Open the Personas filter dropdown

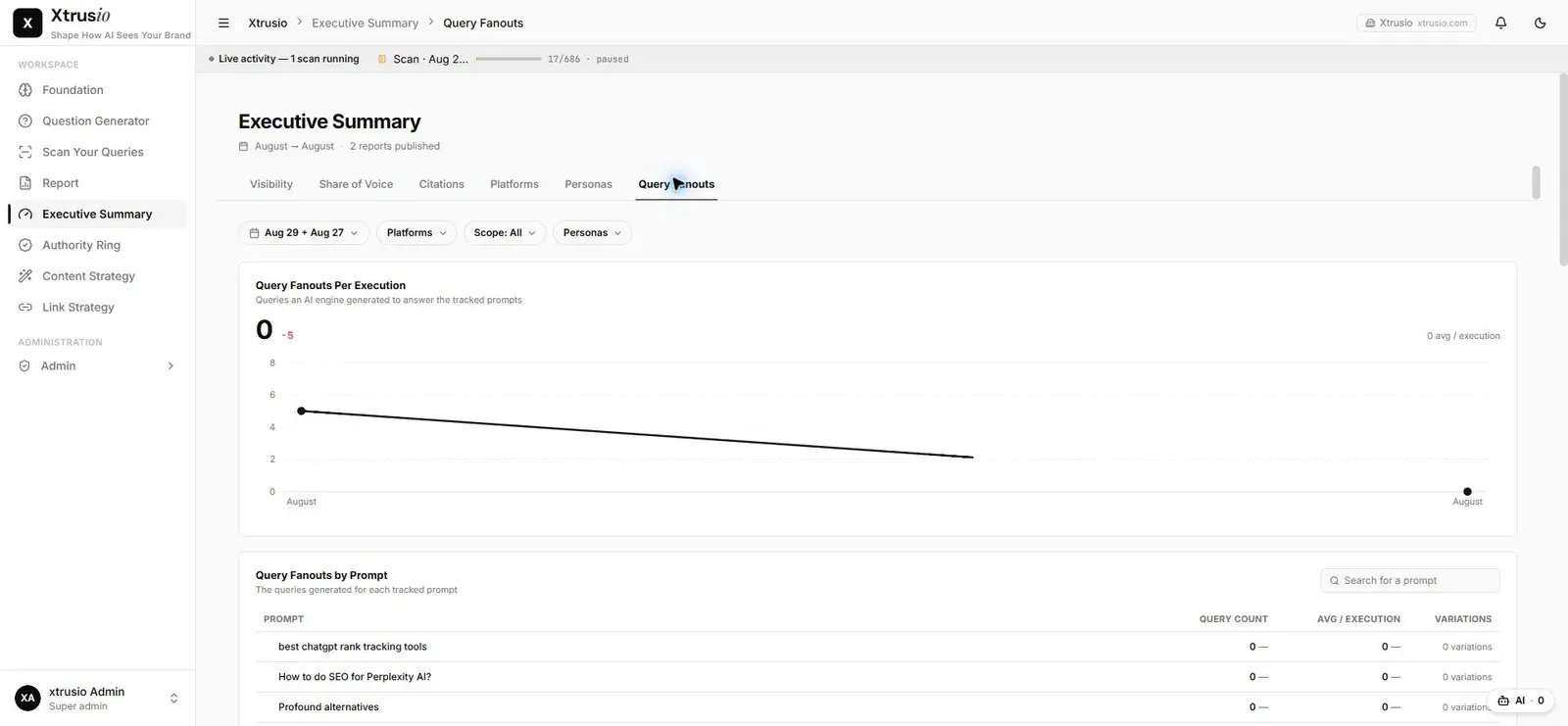(x=592, y=233)
